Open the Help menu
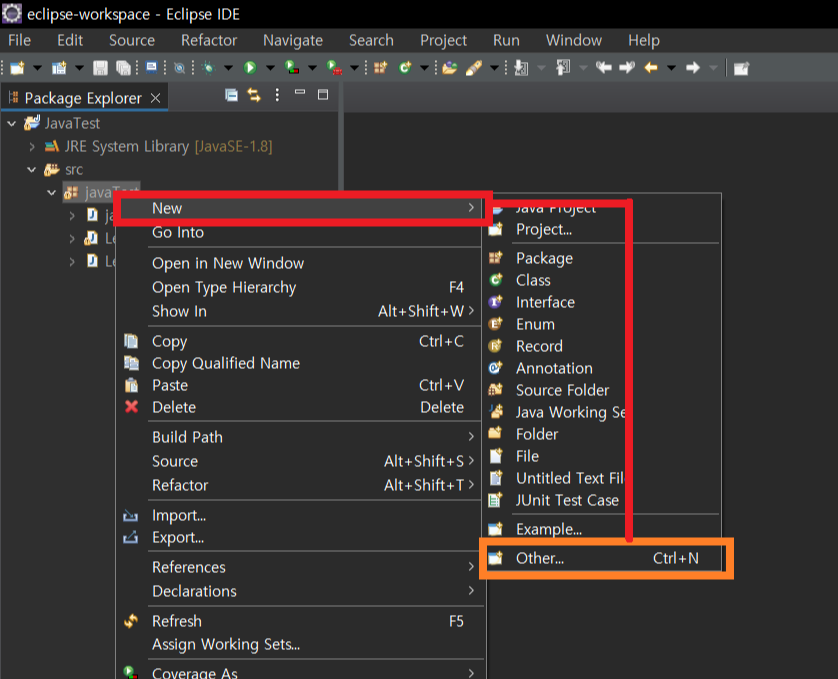The image size is (838, 679). pos(644,41)
